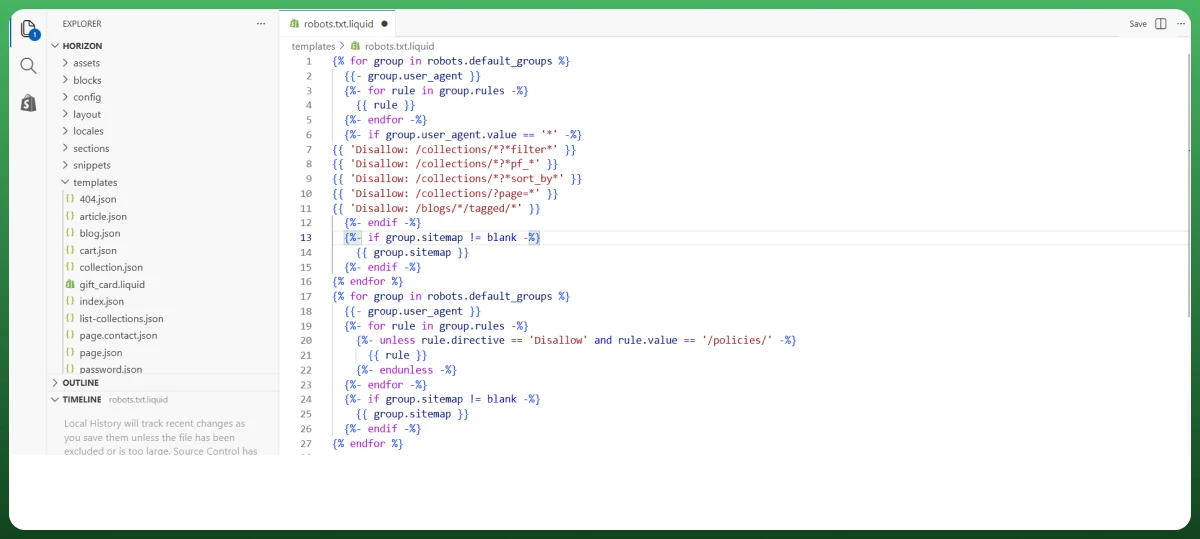
Task: Expand the locales folder
Action: pyautogui.click(x=88, y=131)
